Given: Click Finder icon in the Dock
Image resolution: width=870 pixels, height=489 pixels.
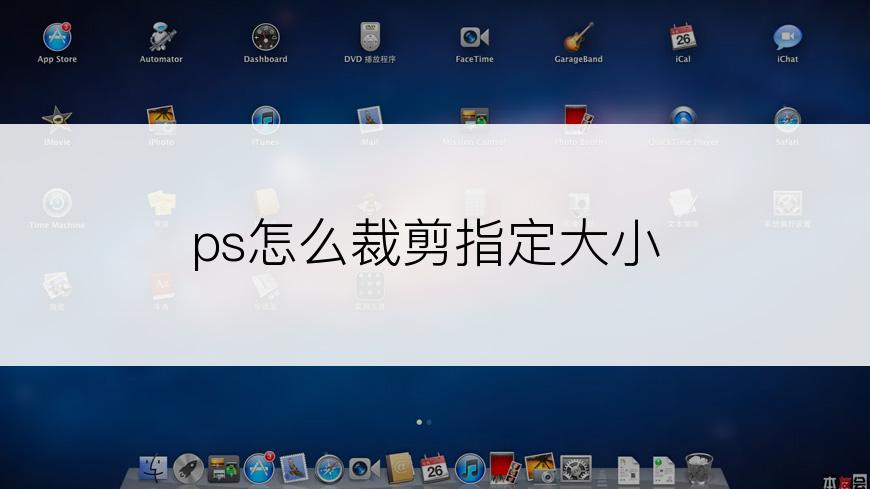Looking at the screenshot, I should pyautogui.click(x=153, y=468).
